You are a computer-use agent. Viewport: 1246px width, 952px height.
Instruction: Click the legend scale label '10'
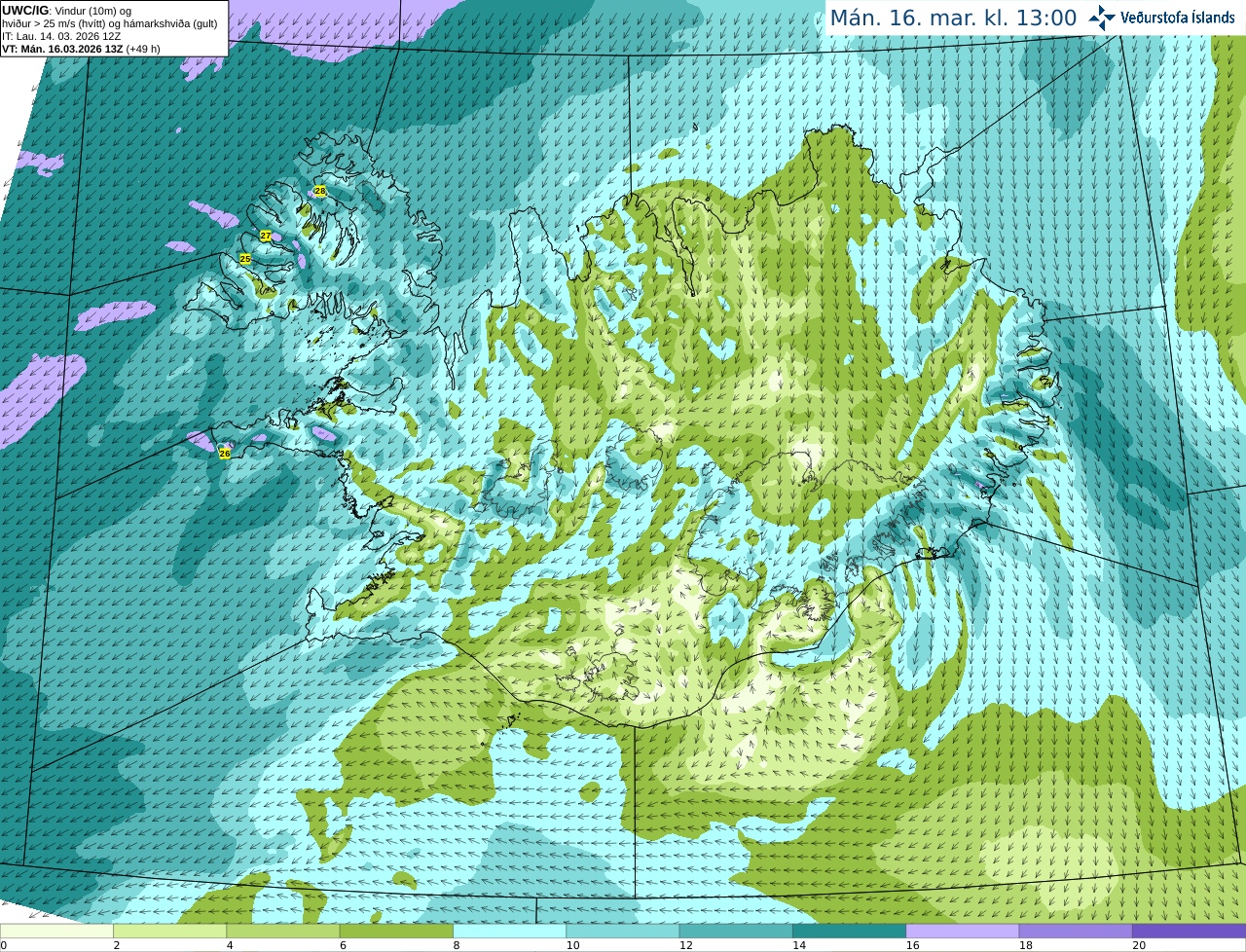(572, 945)
